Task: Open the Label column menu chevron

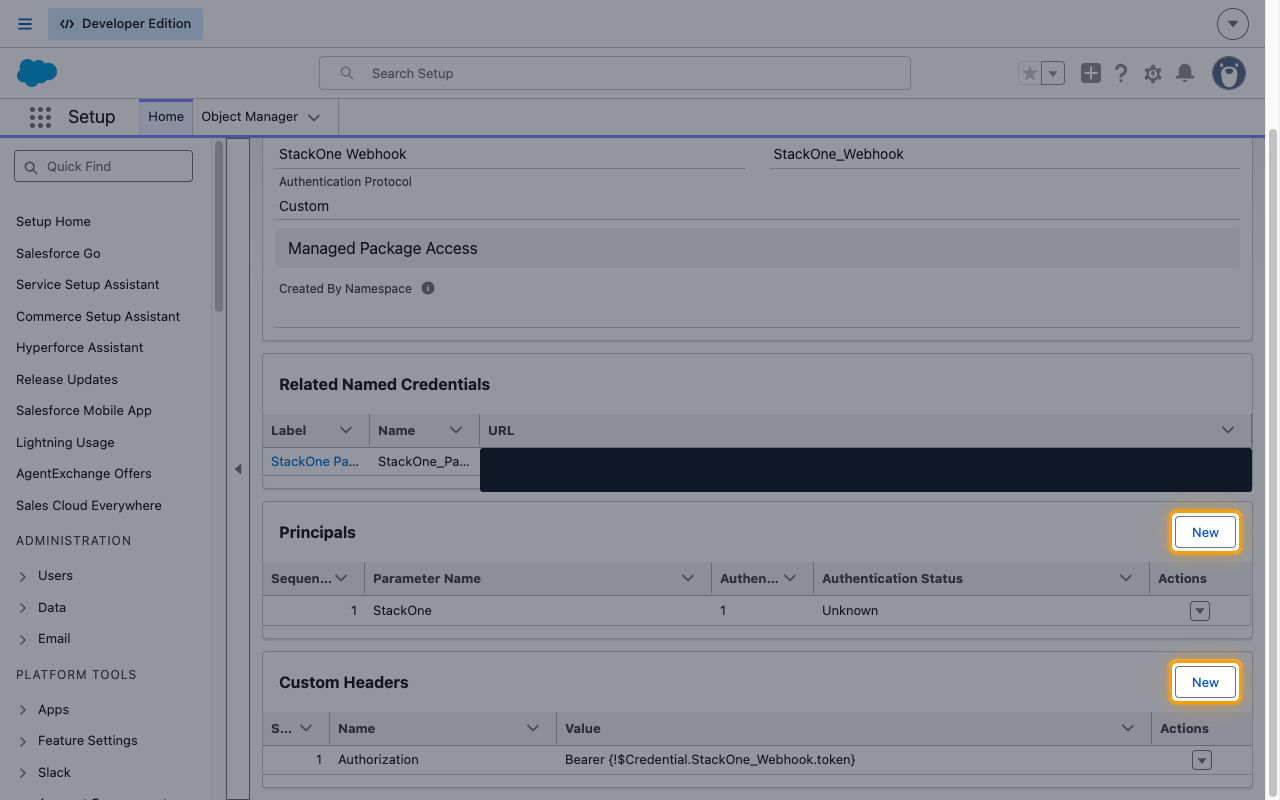Action: (346, 430)
